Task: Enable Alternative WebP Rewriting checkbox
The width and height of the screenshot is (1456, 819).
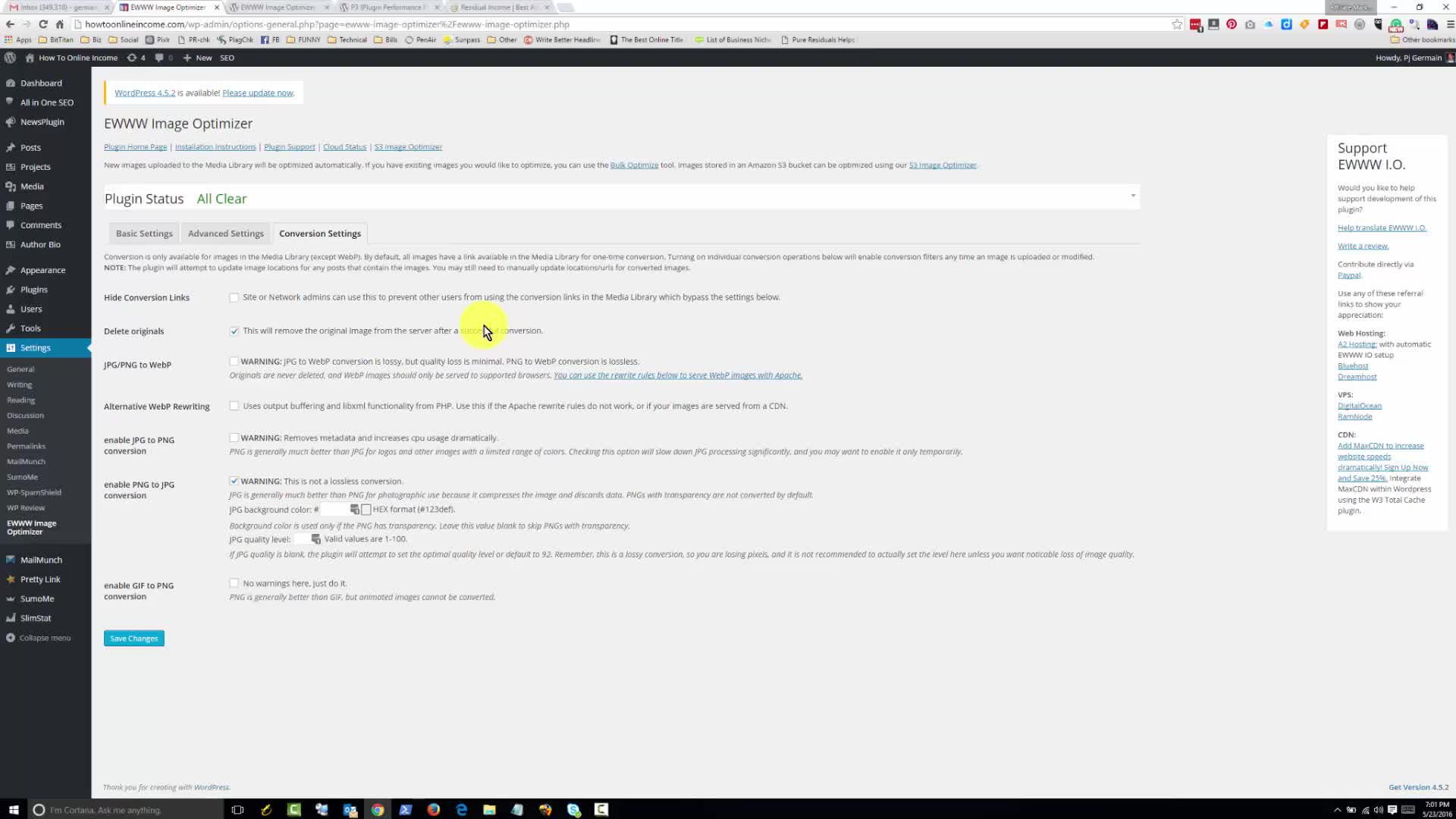Action: (234, 406)
